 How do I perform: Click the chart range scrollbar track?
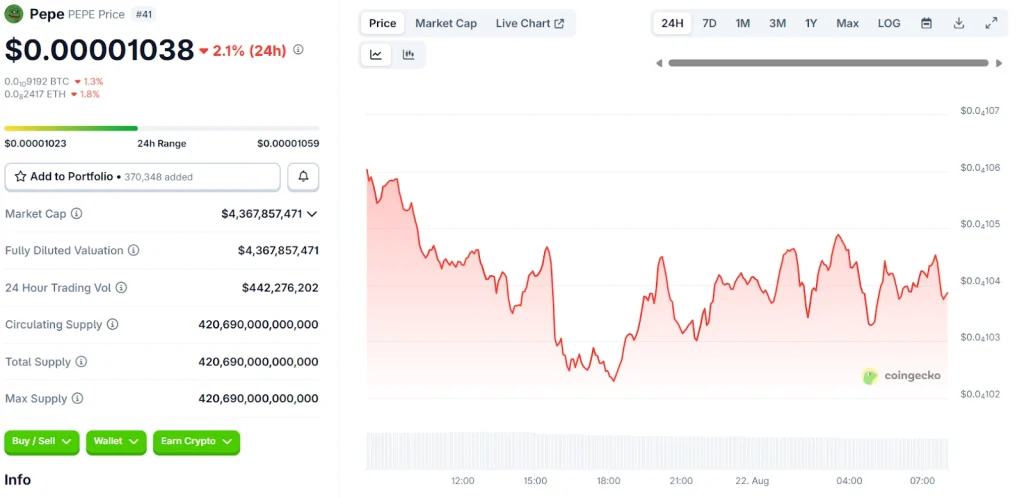tap(829, 63)
